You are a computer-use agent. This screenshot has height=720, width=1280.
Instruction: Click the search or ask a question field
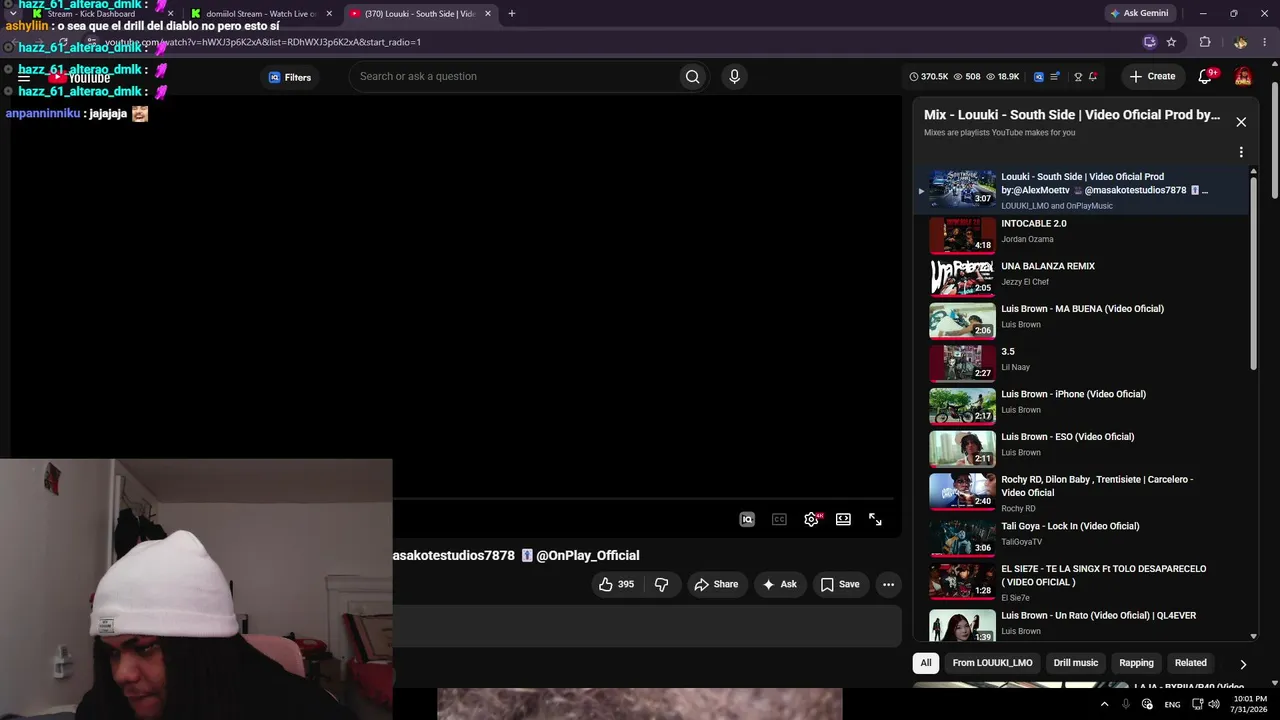pyautogui.click(x=515, y=77)
